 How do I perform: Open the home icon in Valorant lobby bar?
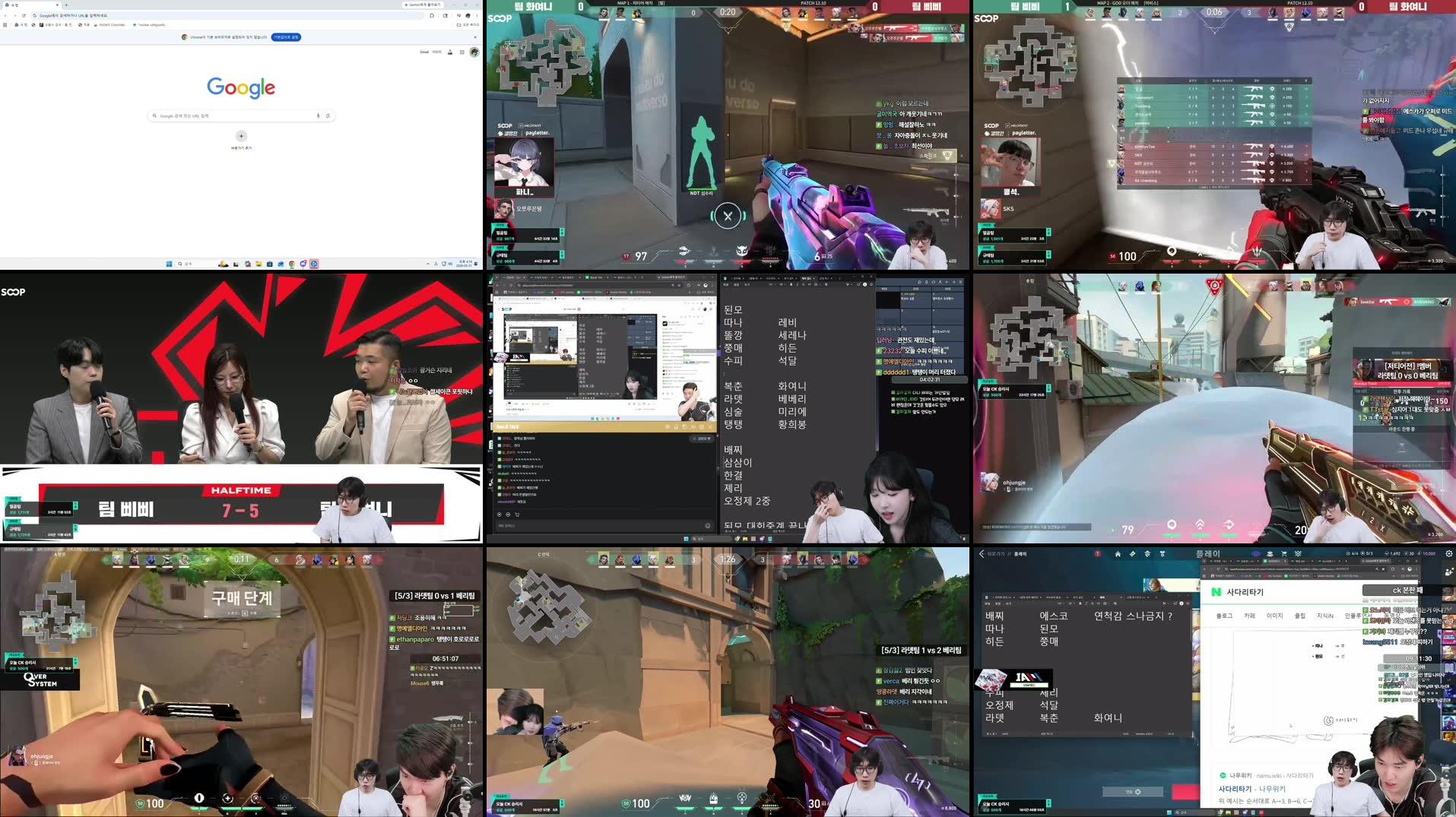pyautogui.click(x=1118, y=554)
